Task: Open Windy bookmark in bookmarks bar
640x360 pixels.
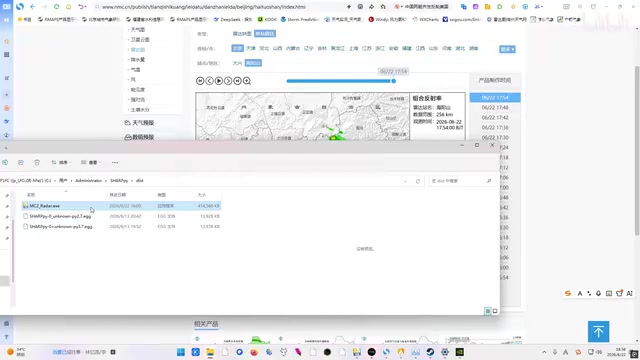Action: [387, 19]
